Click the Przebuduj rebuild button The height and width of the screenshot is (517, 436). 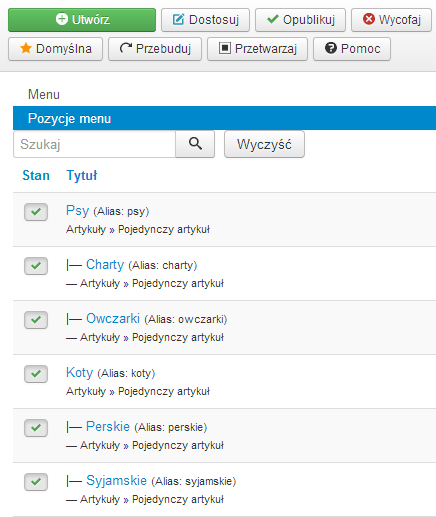[155, 49]
